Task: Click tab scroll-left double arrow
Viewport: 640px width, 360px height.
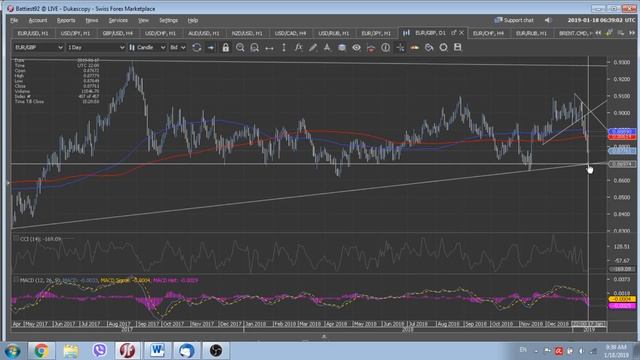Action: click(x=598, y=33)
